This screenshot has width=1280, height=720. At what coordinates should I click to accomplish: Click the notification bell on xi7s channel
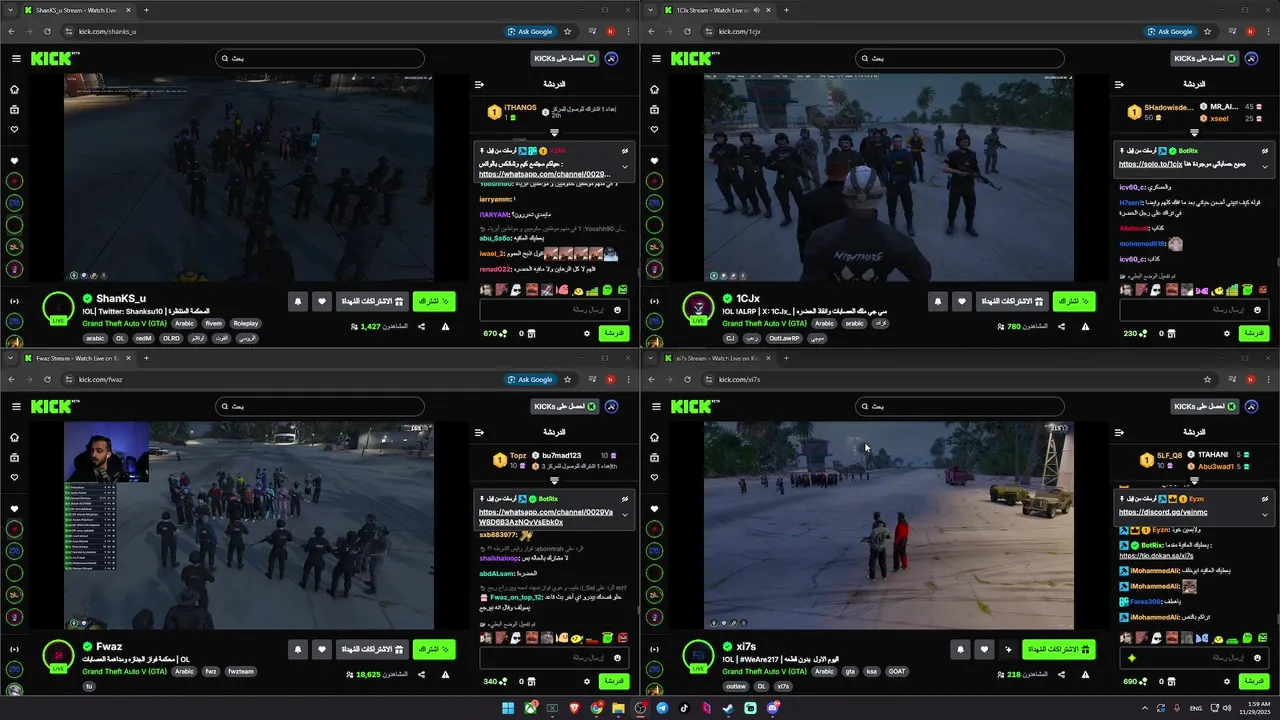tap(960, 649)
